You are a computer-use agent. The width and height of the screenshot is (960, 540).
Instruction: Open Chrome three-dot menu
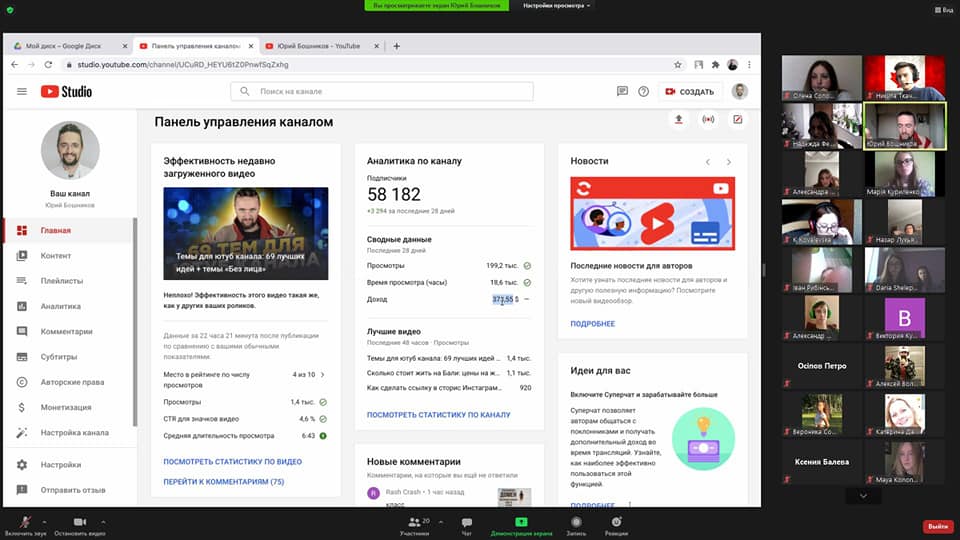749,64
